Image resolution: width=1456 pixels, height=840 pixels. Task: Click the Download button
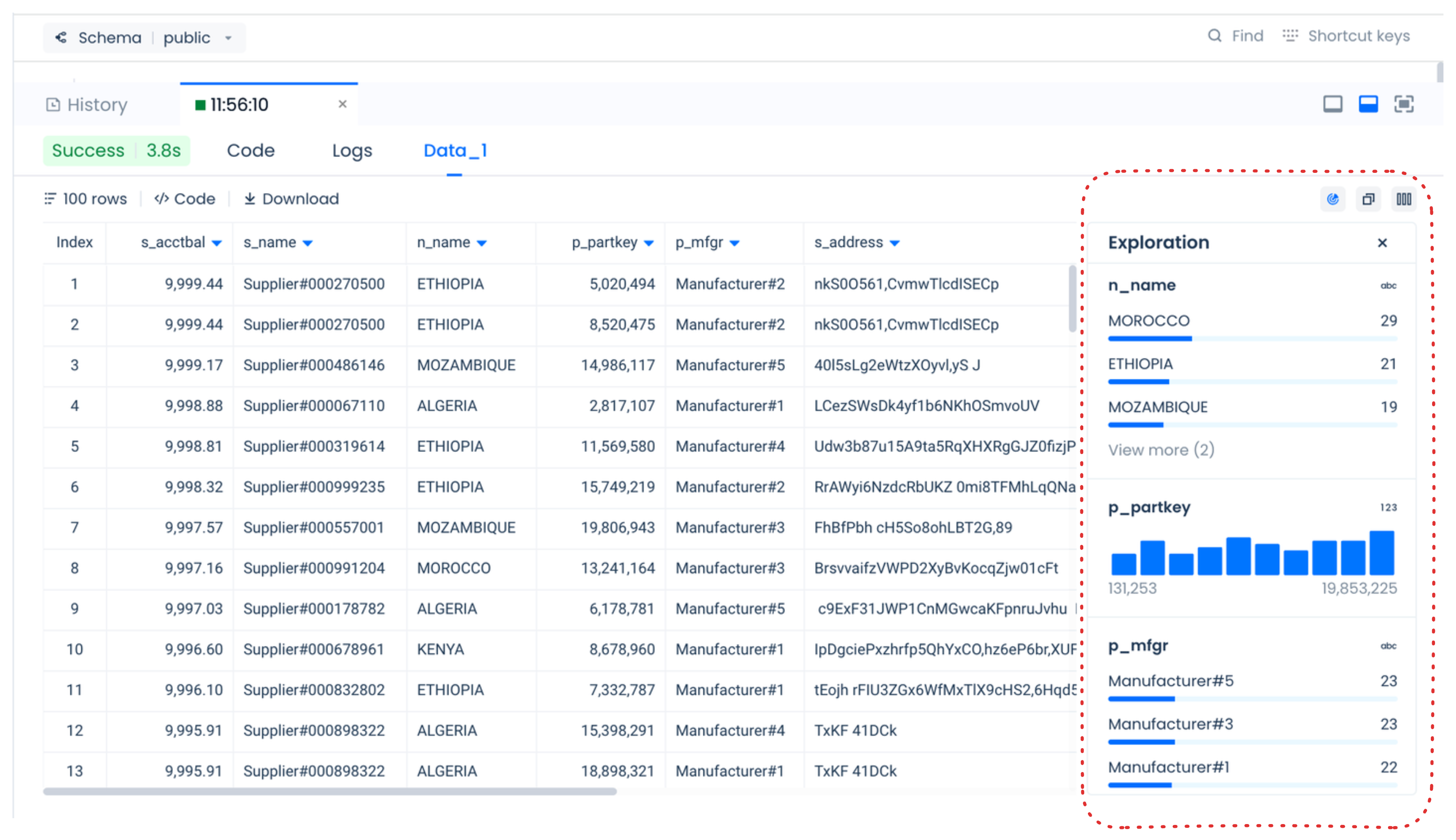291,199
